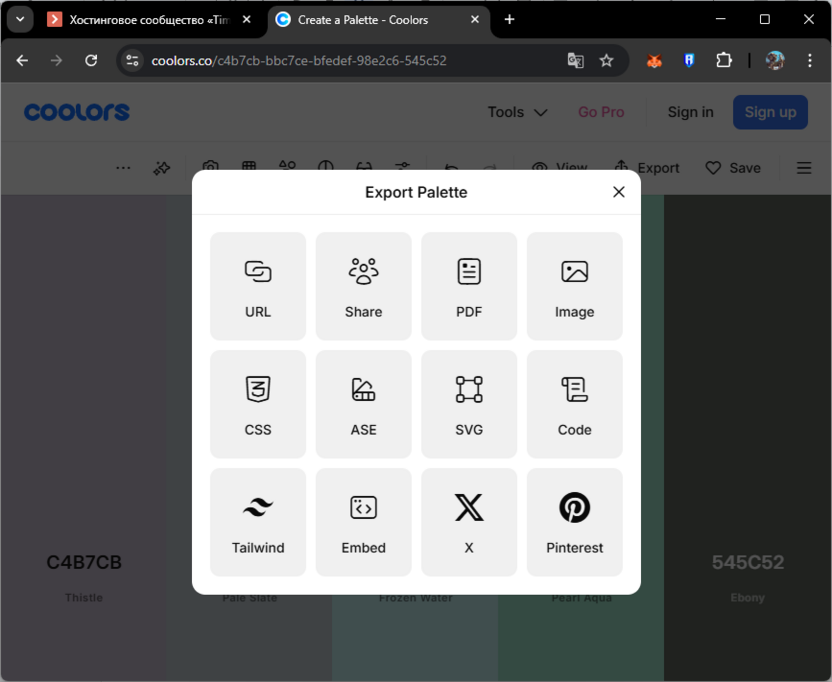This screenshot has height=682, width=832.
Task: Click the Sign in link
Action: [x=690, y=112]
